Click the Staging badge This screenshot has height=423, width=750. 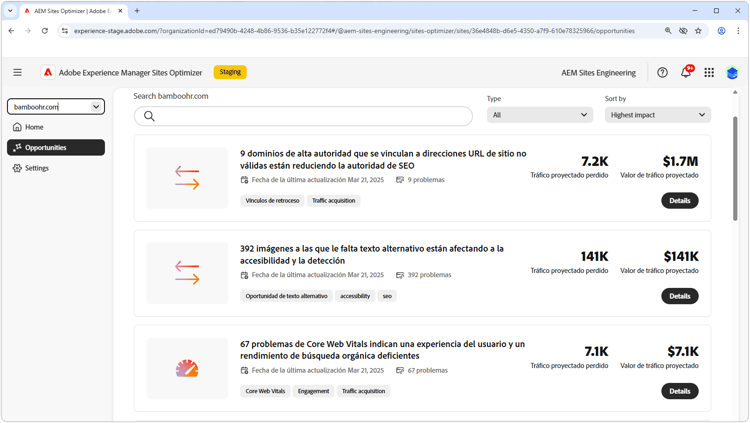[x=230, y=72]
